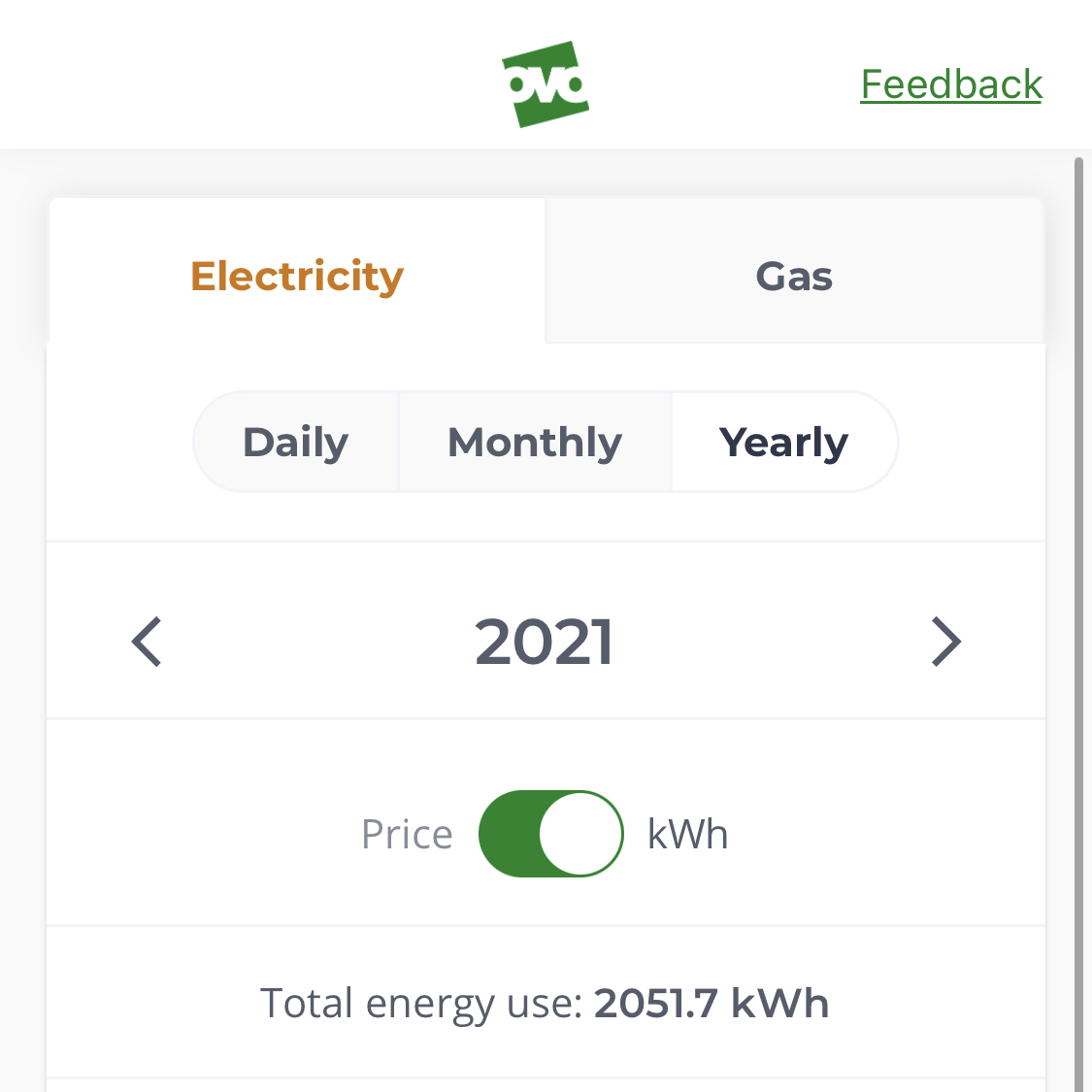Select the Daily view option
The height and width of the screenshot is (1092, 1092).
(x=296, y=443)
